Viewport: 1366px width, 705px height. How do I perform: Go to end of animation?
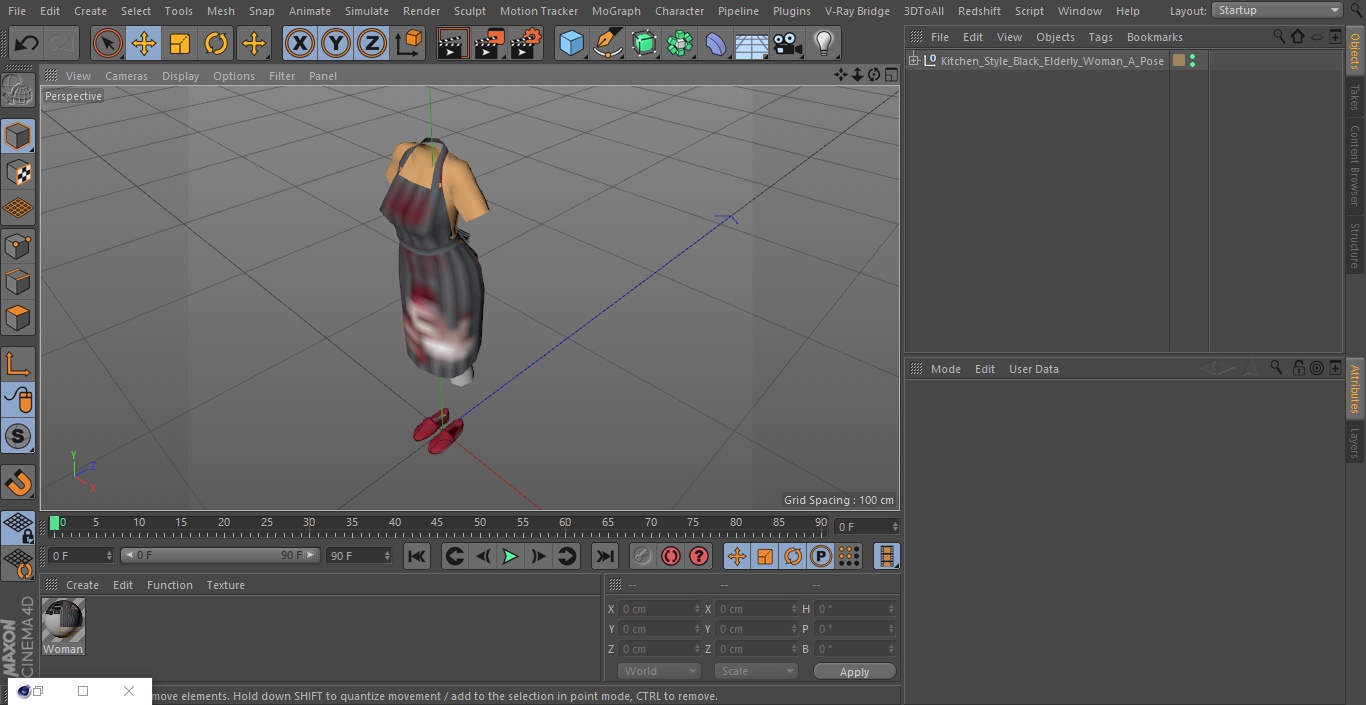point(605,556)
